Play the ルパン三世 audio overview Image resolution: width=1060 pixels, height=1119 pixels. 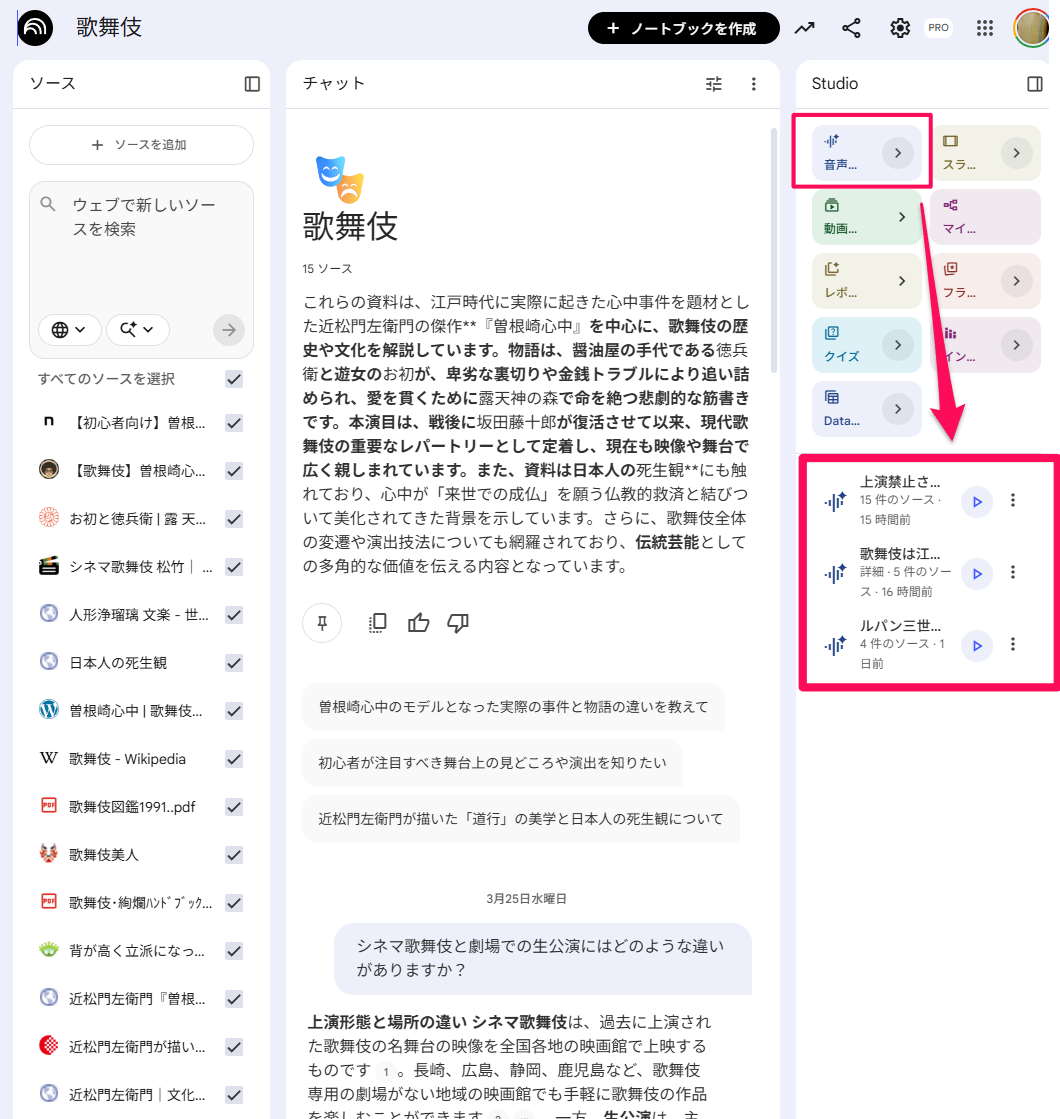pos(976,645)
